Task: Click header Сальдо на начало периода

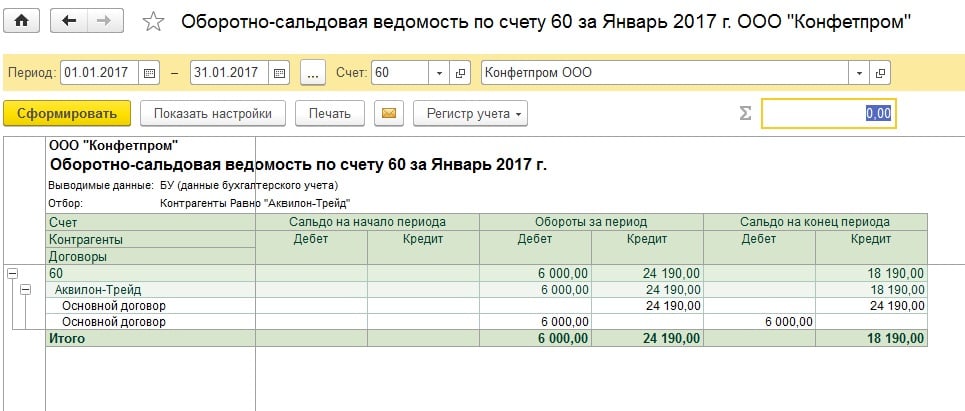Action: point(367,222)
